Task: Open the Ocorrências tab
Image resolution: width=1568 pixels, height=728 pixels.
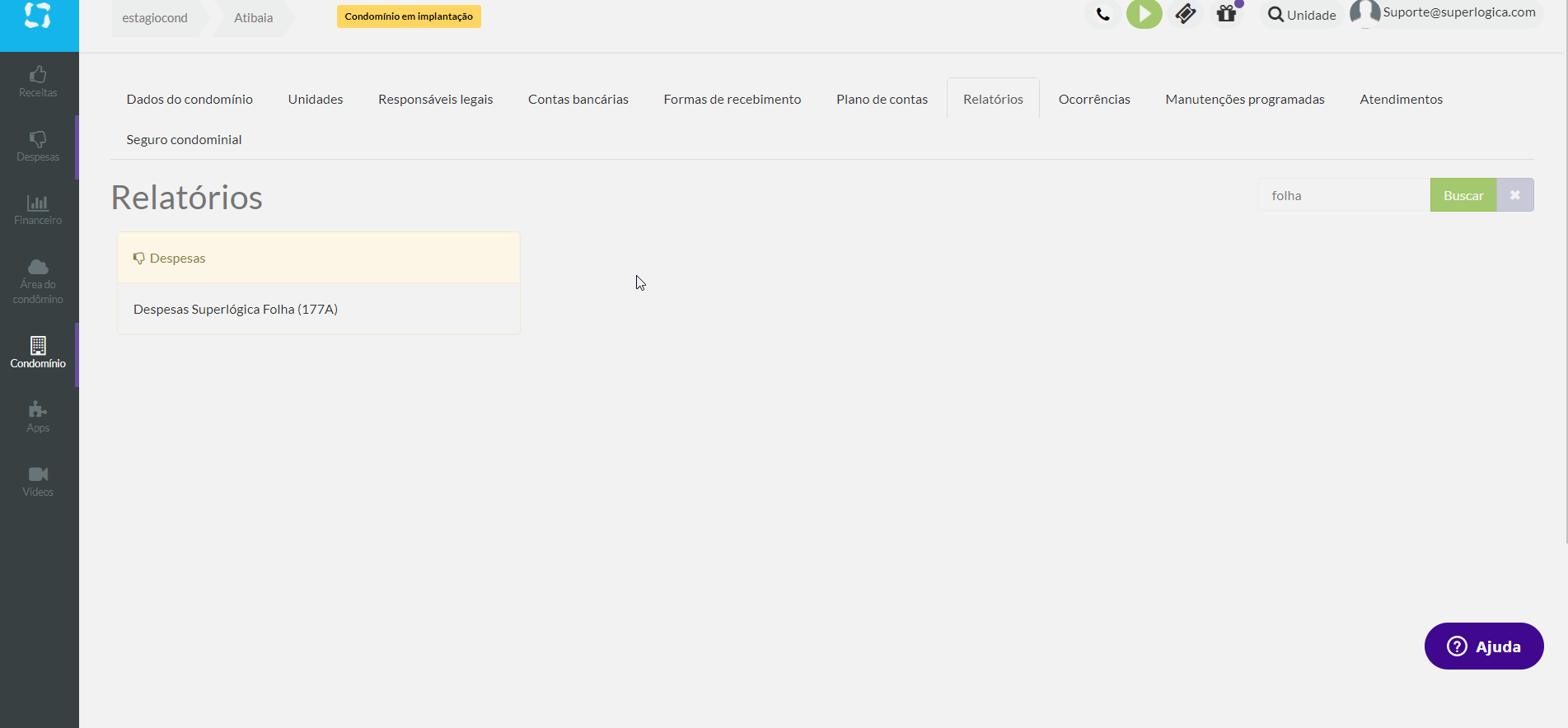Action: (x=1094, y=99)
